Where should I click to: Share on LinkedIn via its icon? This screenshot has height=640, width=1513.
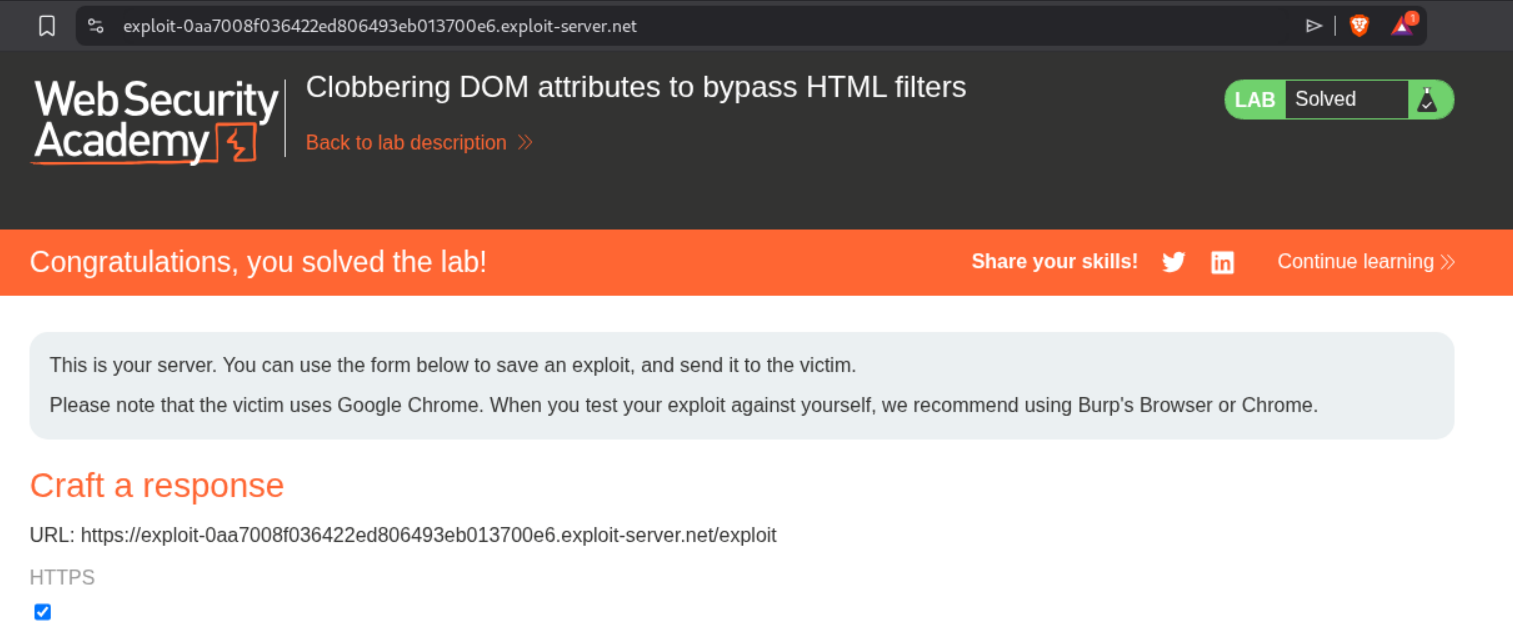pos(1222,262)
